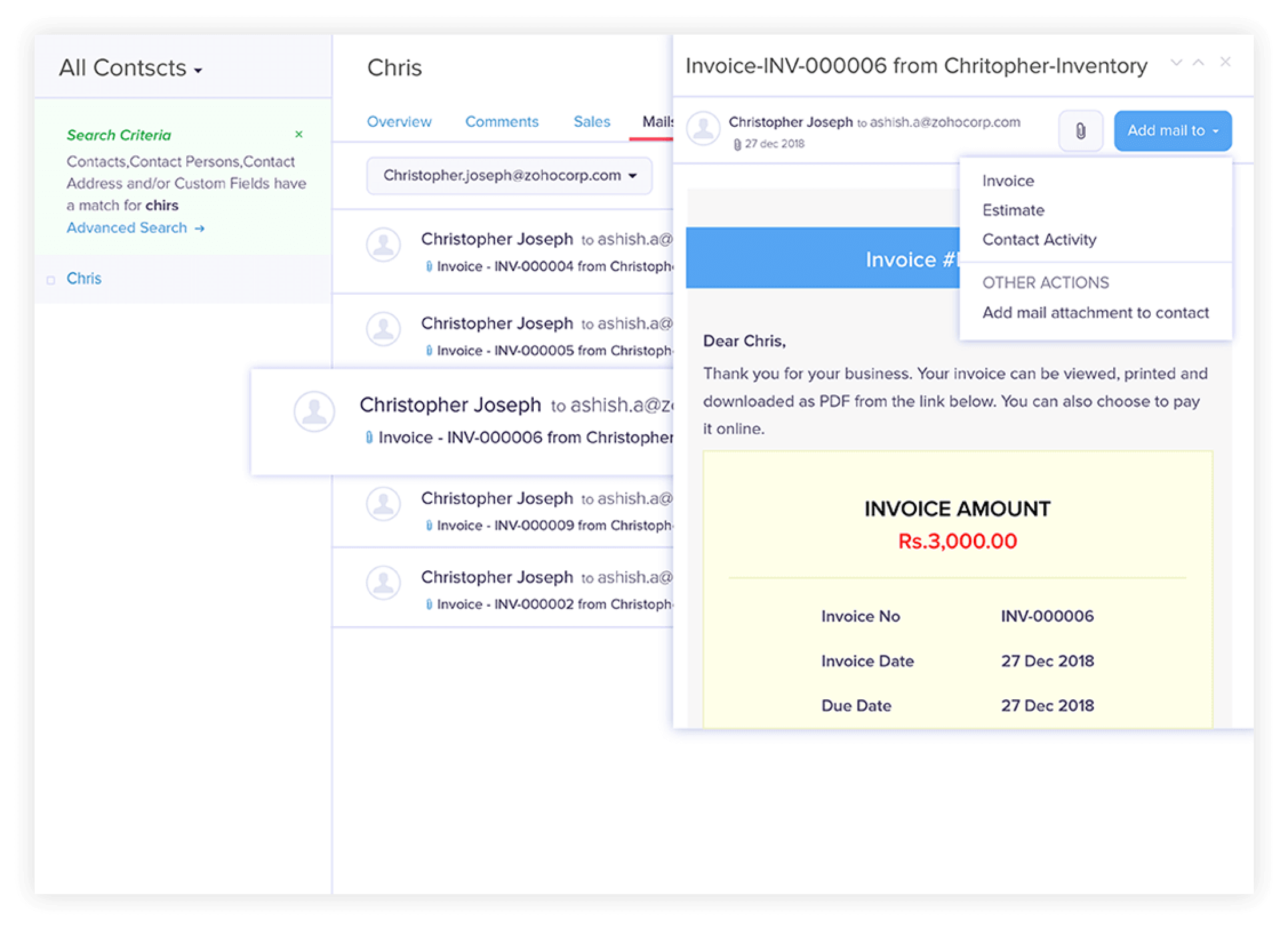Select Invoice from the Add mail to menu

click(x=1007, y=181)
